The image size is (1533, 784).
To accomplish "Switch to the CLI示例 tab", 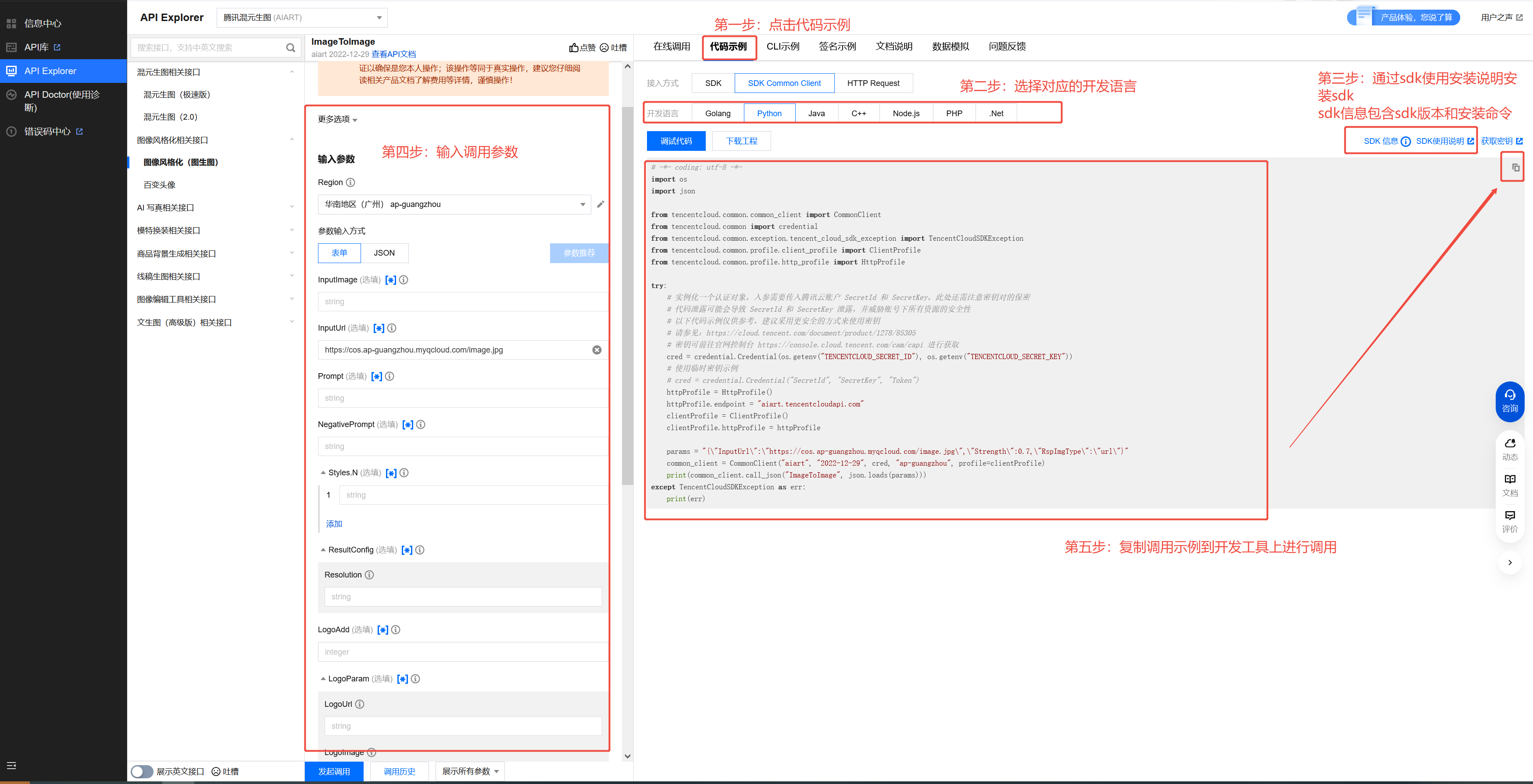I will pyautogui.click(x=783, y=46).
